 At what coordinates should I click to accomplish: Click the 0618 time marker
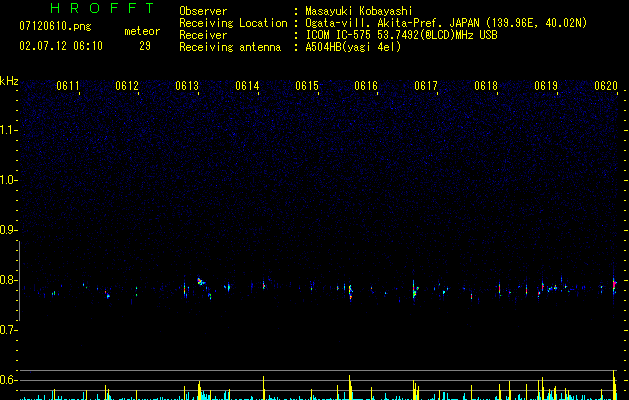[x=486, y=86]
